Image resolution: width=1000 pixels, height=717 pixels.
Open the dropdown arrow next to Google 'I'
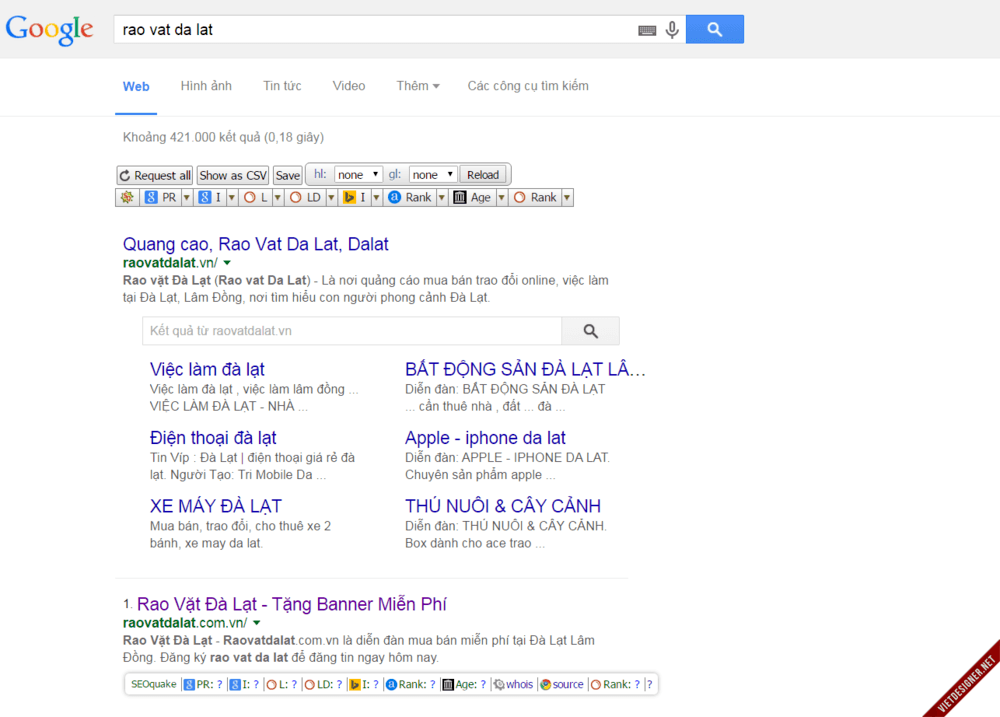[232, 198]
